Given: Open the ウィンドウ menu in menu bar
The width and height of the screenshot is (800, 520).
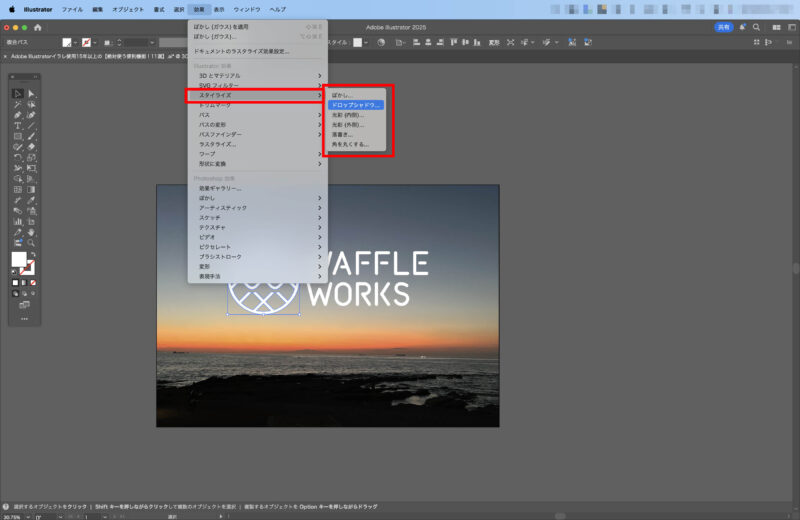Looking at the screenshot, I should pyautogui.click(x=246, y=8).
